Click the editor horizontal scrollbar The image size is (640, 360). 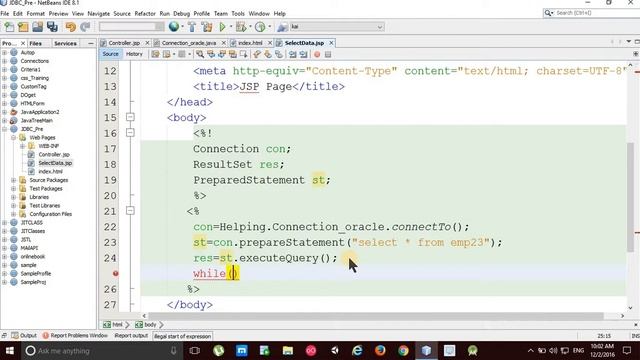point(376,316)
